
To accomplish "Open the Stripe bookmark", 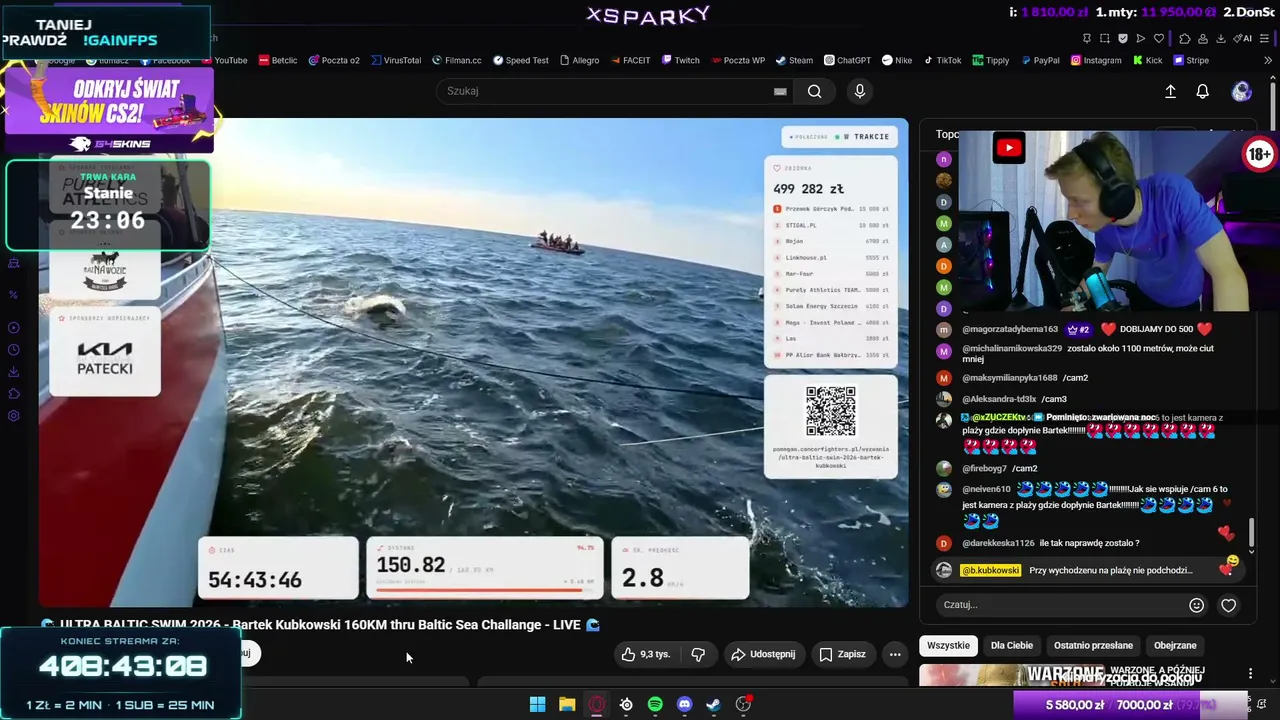I will pyautogui.click(x=1191, y=60).
